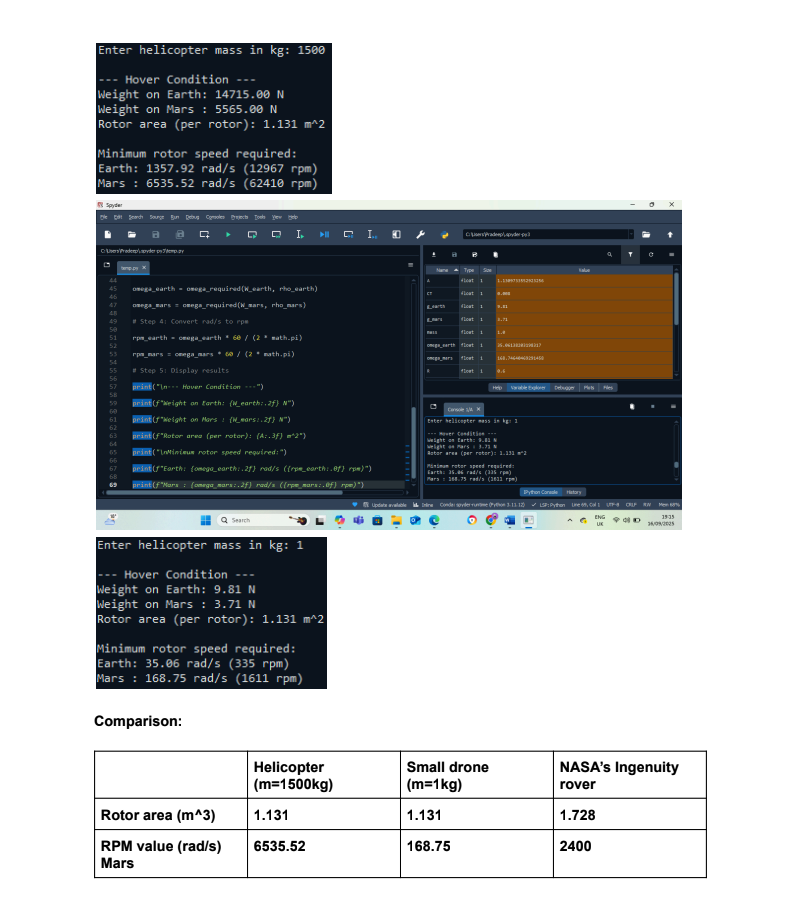Click the Debug cell icon
This screenshot has height=900, width=796.
pyautogui.click(x=348, y=234)
